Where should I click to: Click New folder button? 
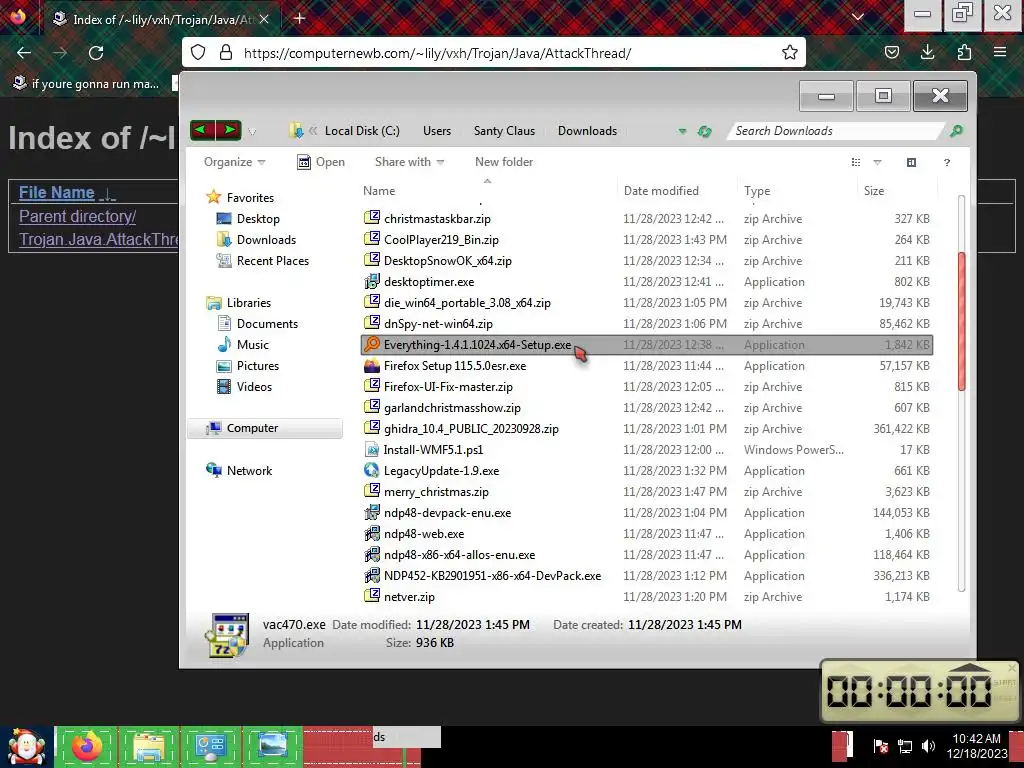pyautogui.click(x=504, y=162)
